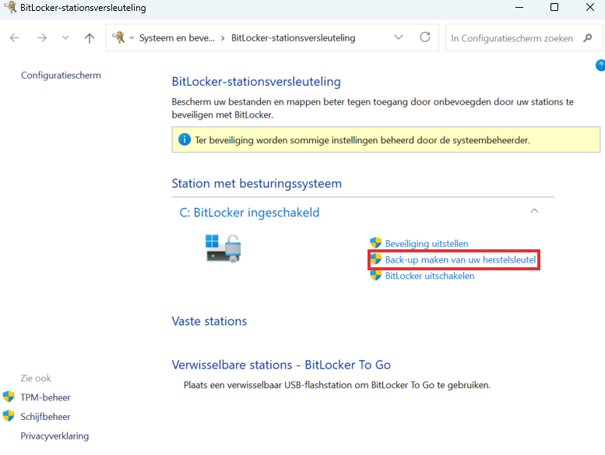
Task: Click shield icon beside 'Beveiliging uitstellen'
Action: tap(375, 243)
